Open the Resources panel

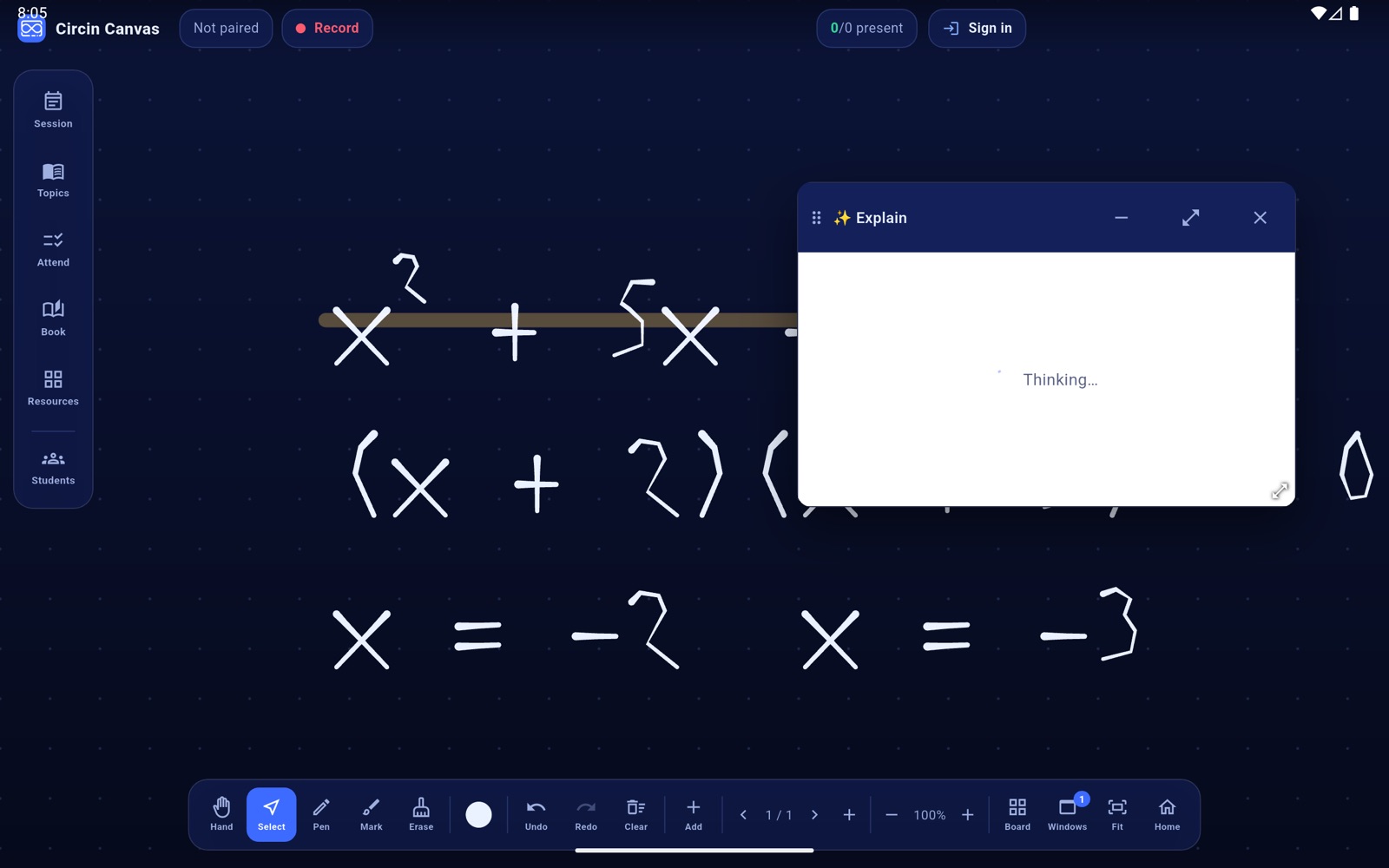pos(53,388)
